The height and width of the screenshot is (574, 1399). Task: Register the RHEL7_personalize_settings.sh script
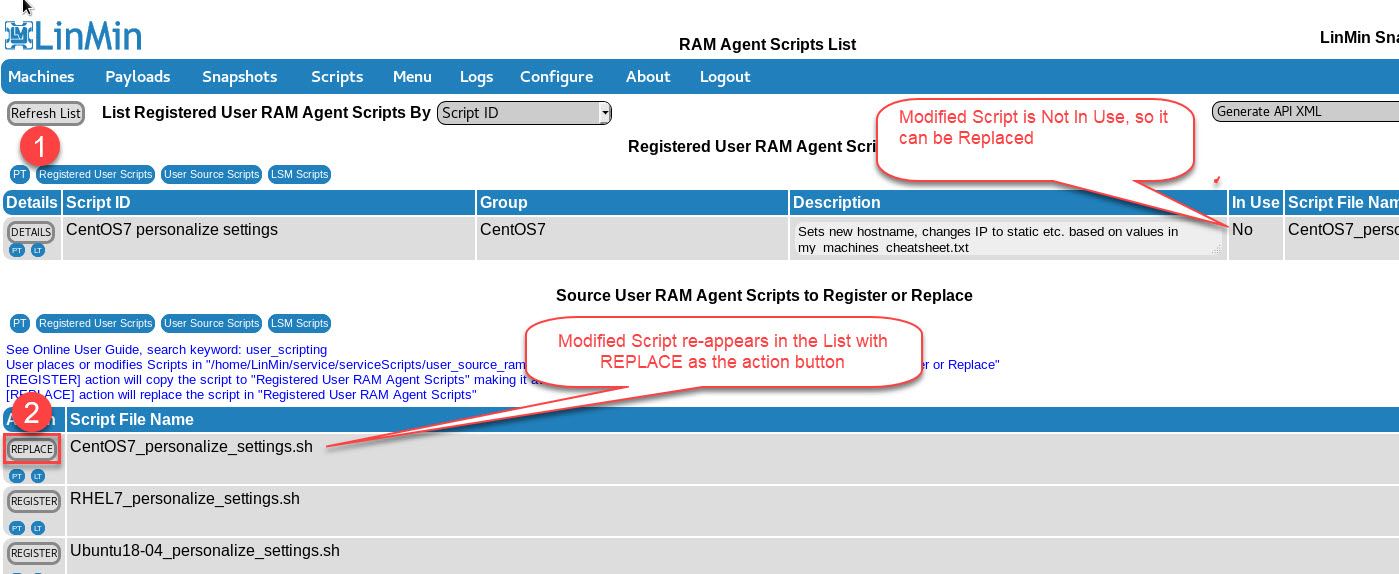(33, 501)
